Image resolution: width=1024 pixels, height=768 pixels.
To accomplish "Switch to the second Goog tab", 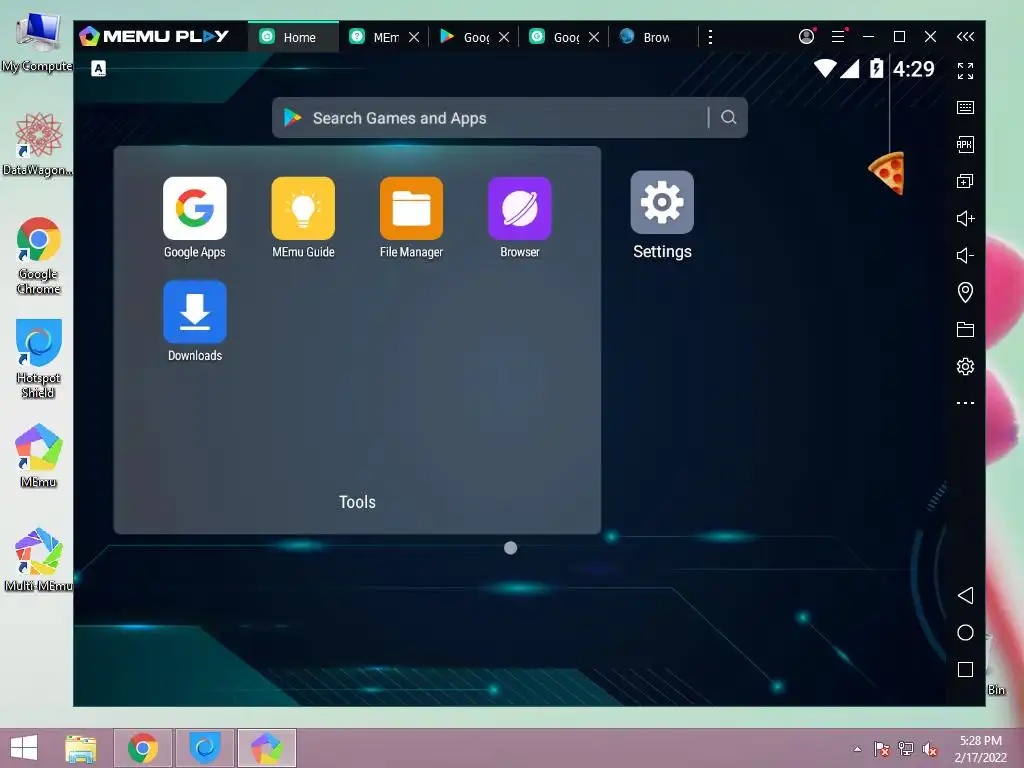I will tap(554, 37).
